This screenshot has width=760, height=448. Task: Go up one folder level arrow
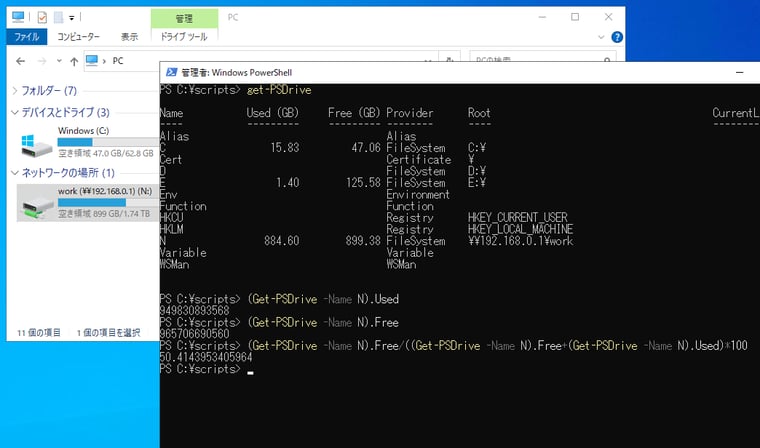pos(74,61)
